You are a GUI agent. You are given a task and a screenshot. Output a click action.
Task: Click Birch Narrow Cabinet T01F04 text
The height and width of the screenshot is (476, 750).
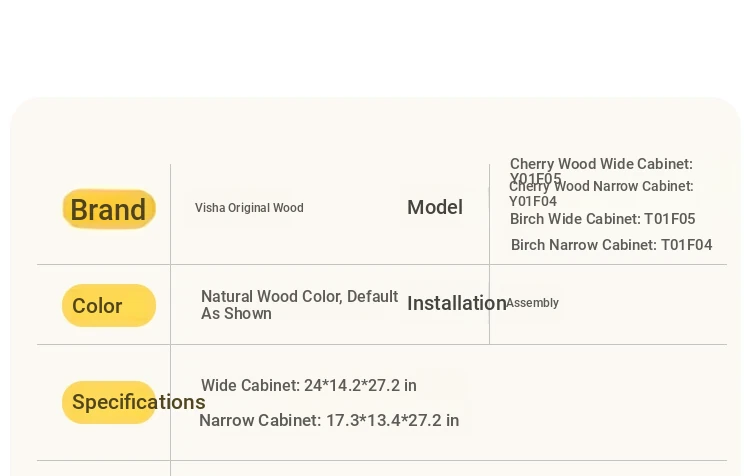tap(612, 244)
